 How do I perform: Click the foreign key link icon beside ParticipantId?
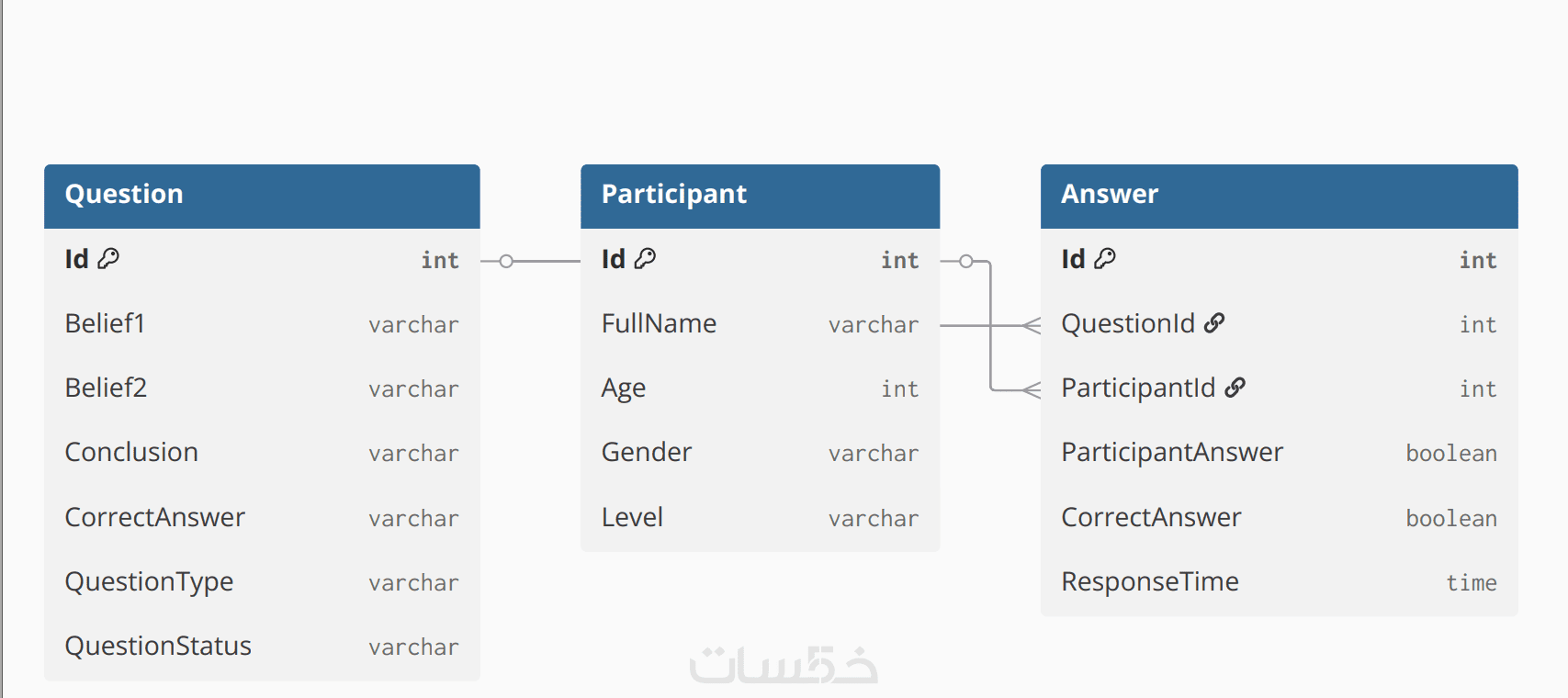tap(1235, 388)
